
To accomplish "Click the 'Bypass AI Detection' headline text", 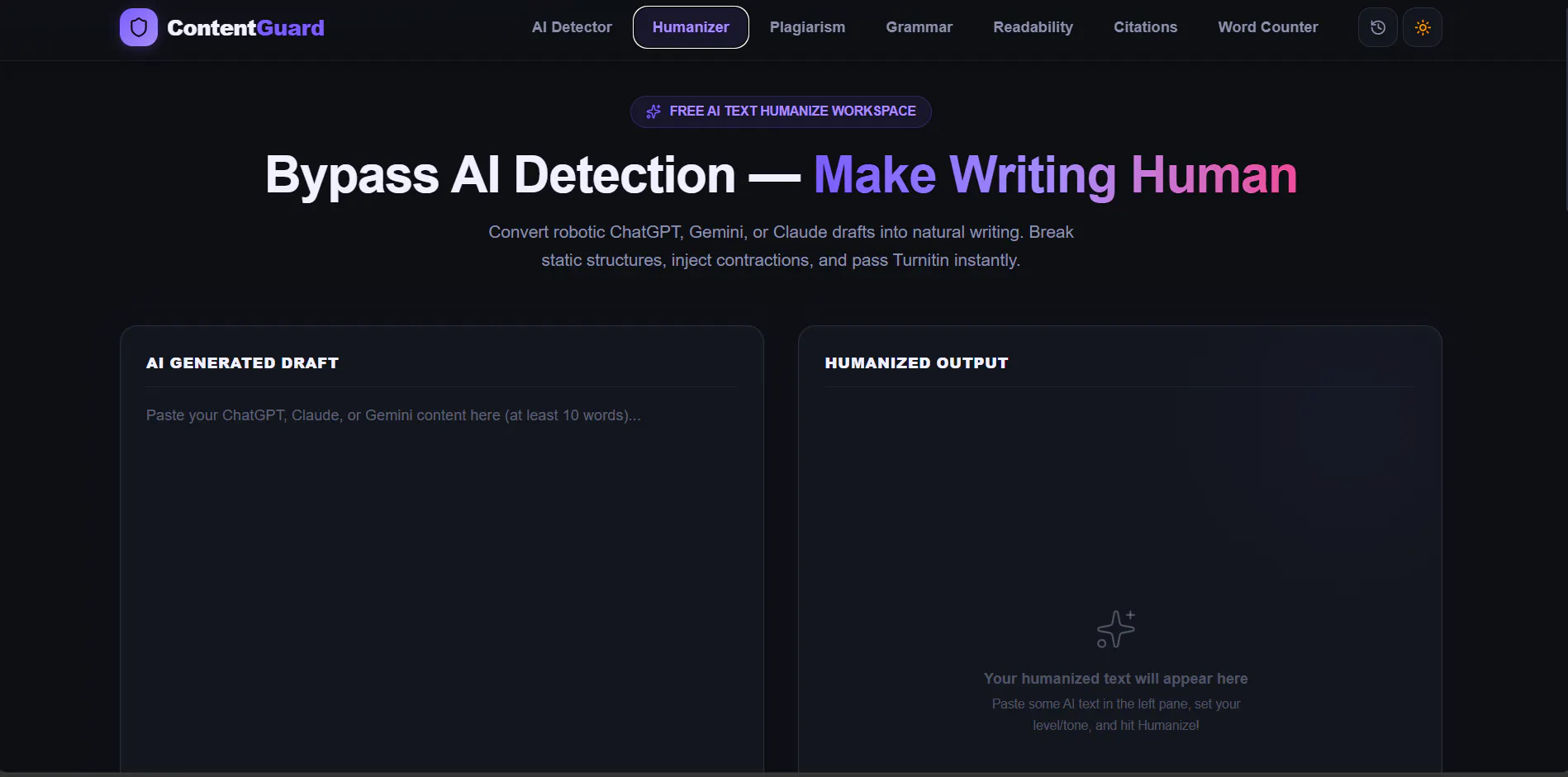I will tap(500, 175).
